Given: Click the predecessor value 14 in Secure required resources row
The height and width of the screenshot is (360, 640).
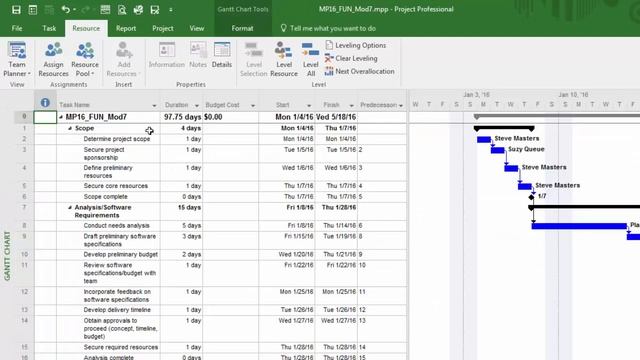Looking at the screenshot, I should (x=362, y=347).
